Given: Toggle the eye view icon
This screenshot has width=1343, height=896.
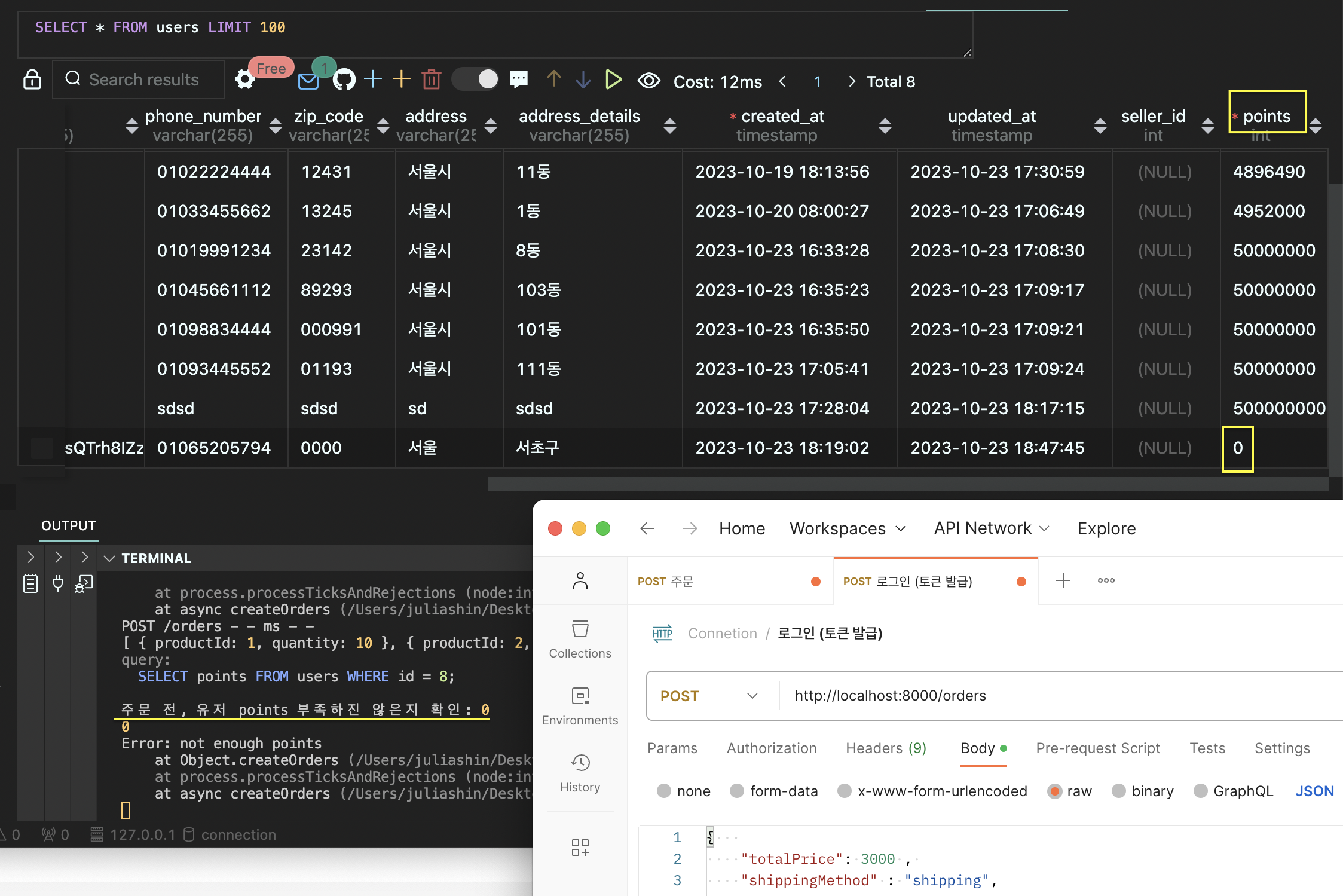Looking at the screenshot, I should pos(648,80).
